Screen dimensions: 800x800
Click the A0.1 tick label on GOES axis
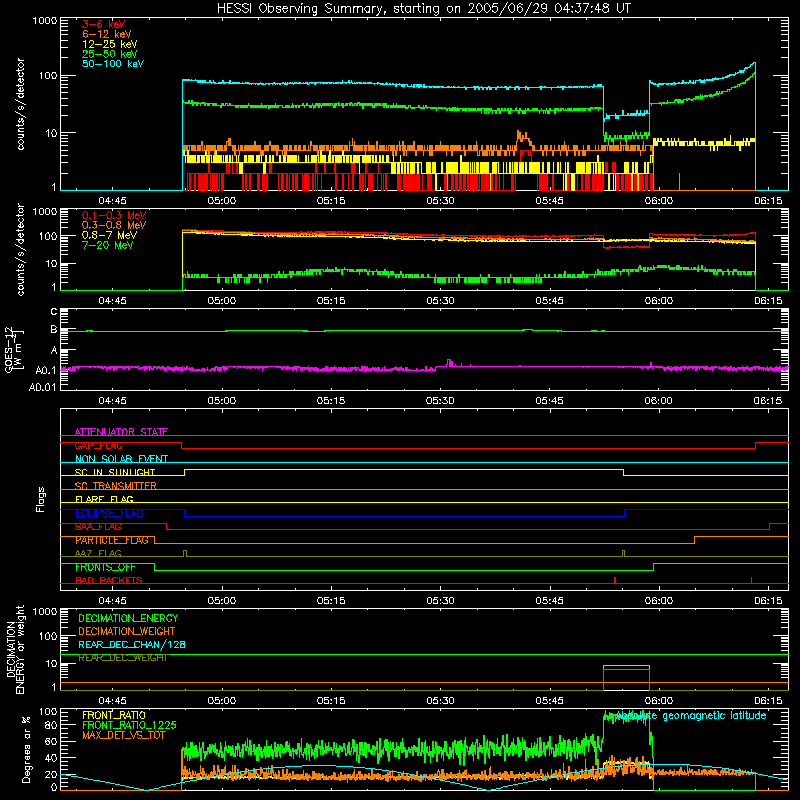pyautogui.click(x=46, y=370)
